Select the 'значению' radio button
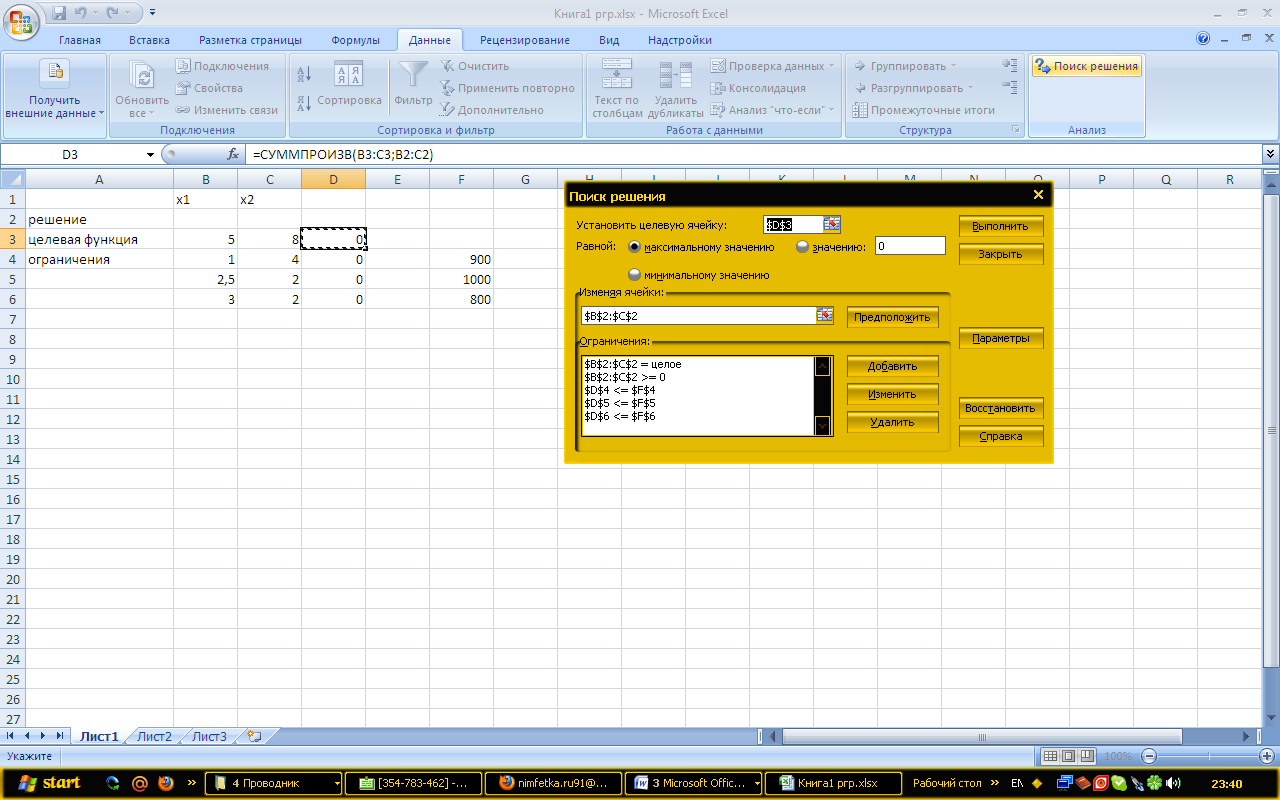 [802, 247]
